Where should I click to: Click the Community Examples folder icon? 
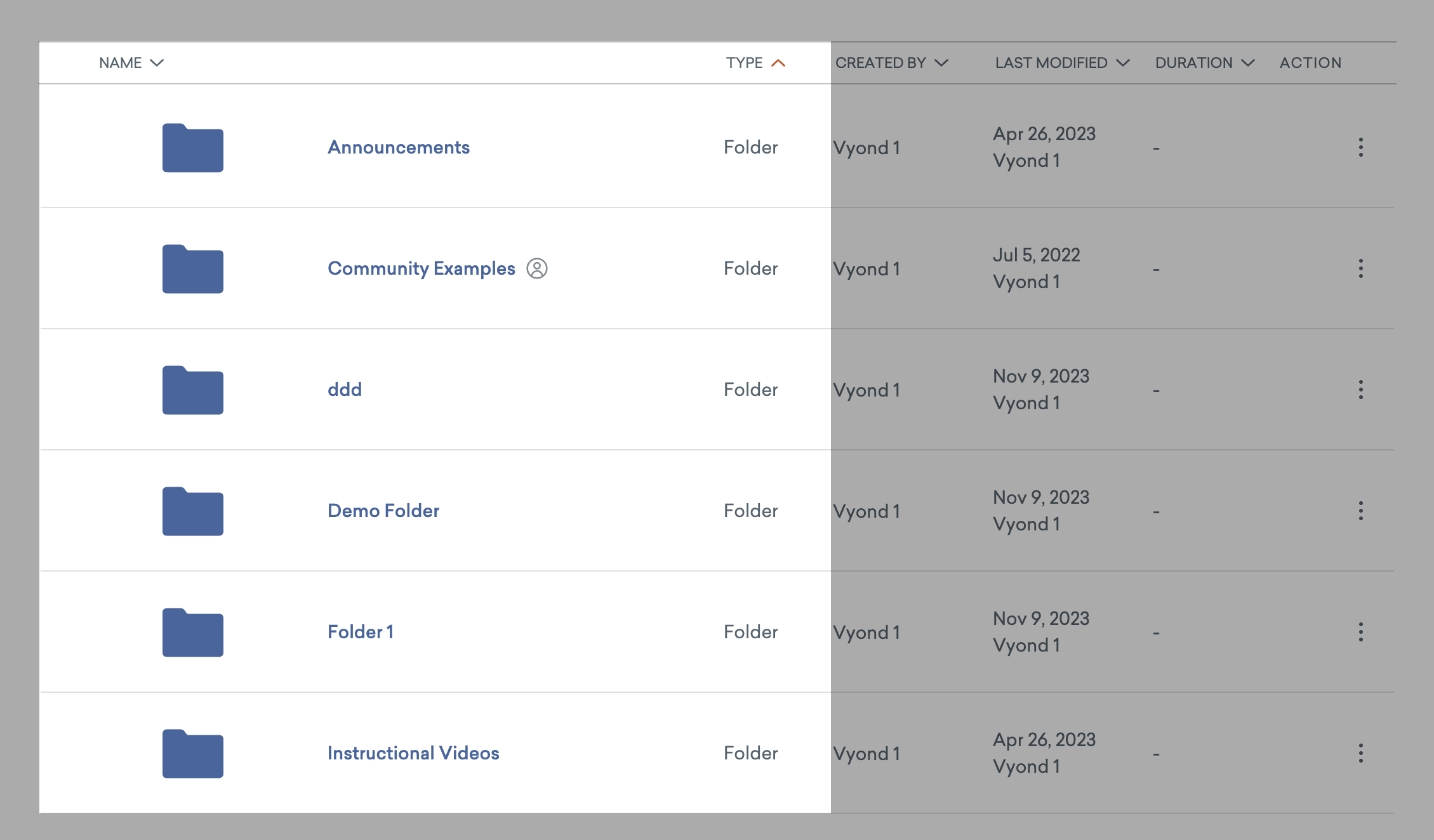tap(192, 269)
